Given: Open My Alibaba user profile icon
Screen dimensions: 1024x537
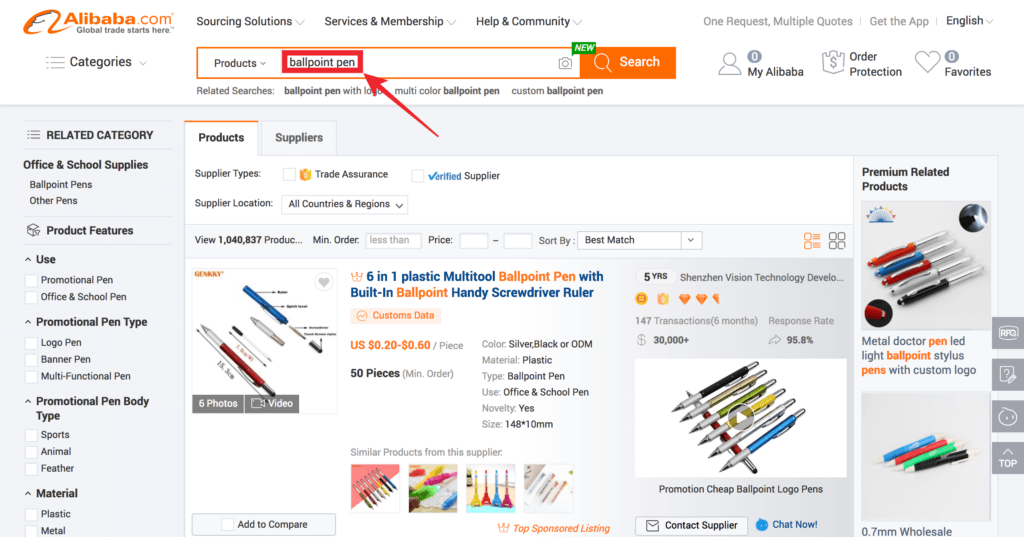Looking at the screenshot, I should (x=729, y=64).
